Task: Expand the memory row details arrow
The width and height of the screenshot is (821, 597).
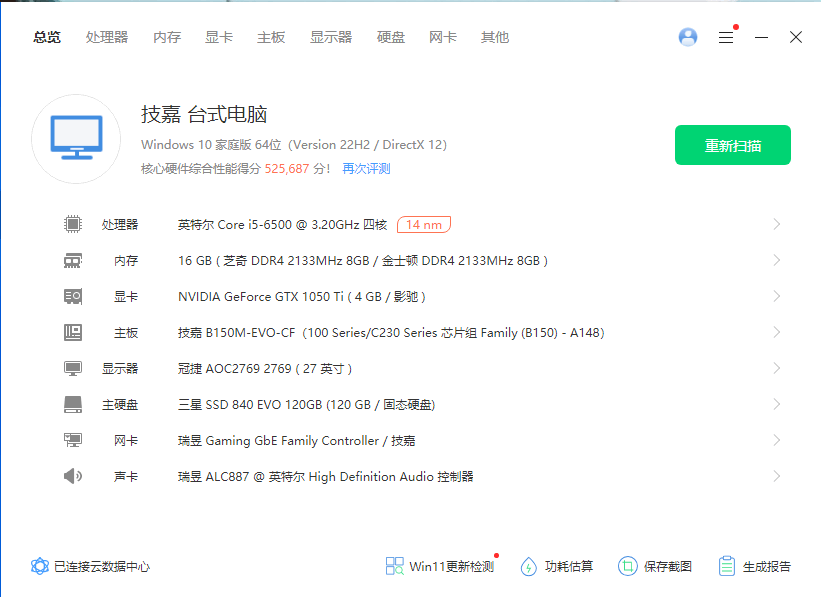Action: [777, 260]
